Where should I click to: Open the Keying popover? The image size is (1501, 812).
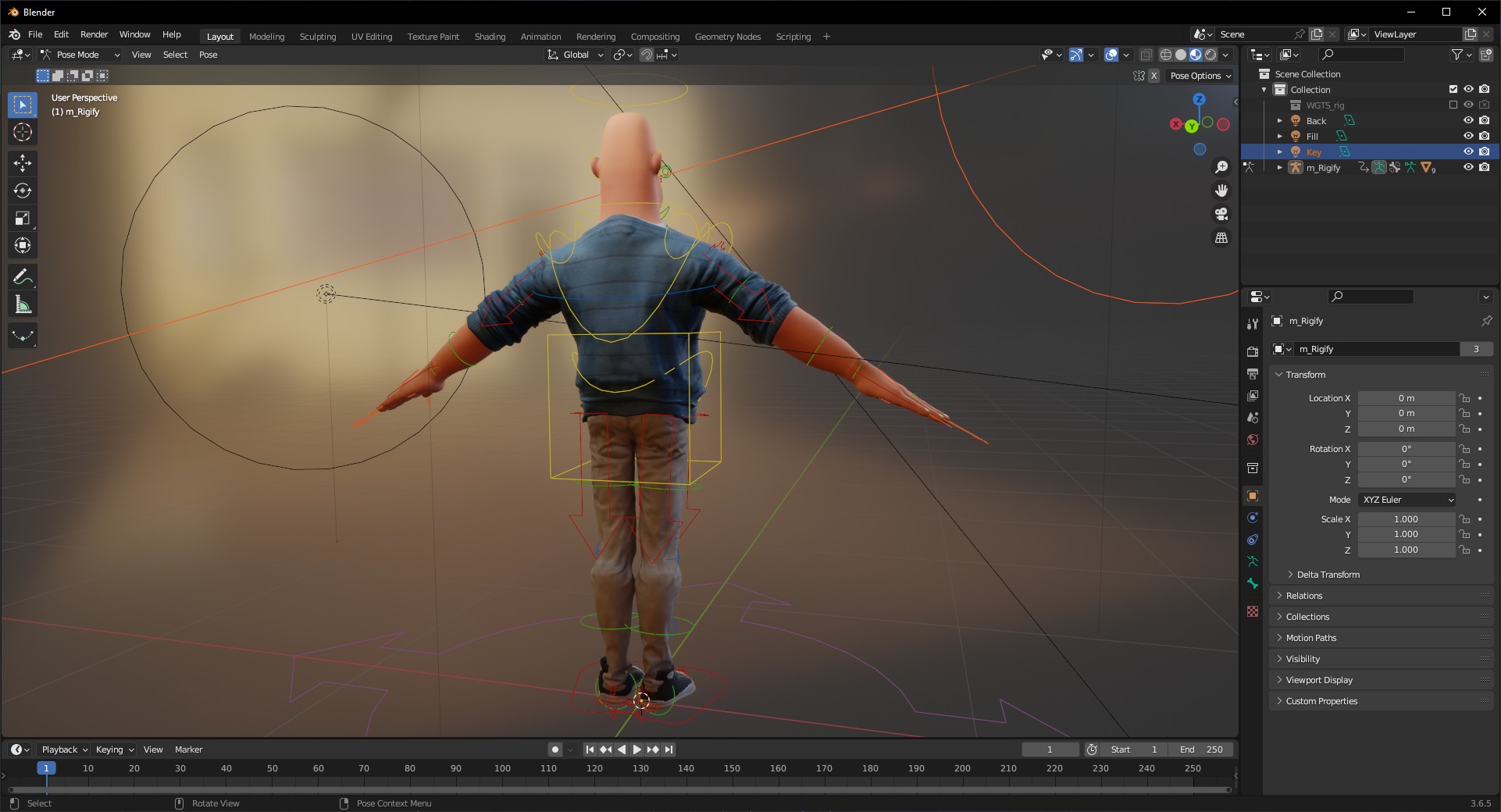point(114,750)
